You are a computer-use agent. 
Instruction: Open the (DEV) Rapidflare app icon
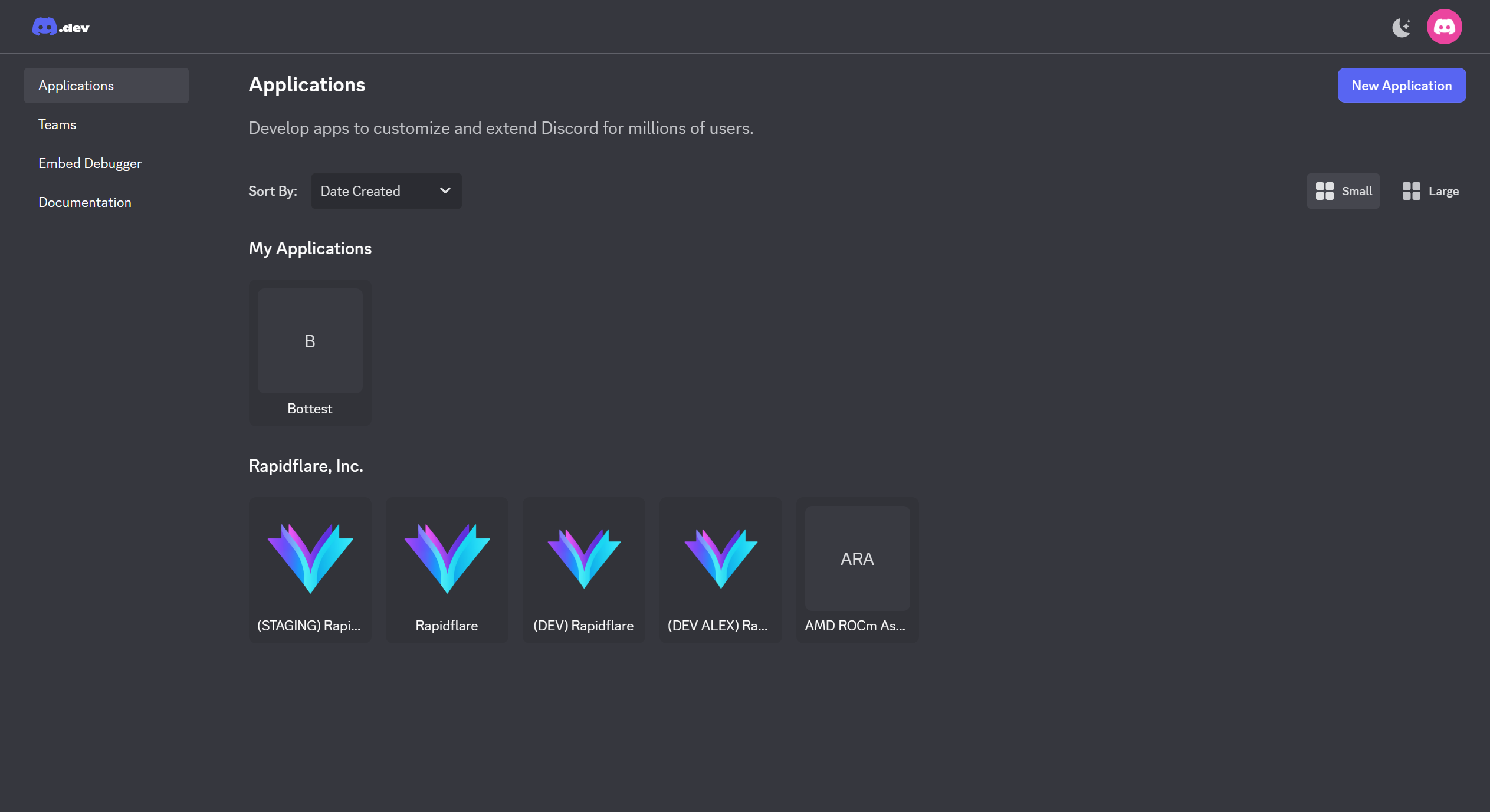click(x=583, y=558)
